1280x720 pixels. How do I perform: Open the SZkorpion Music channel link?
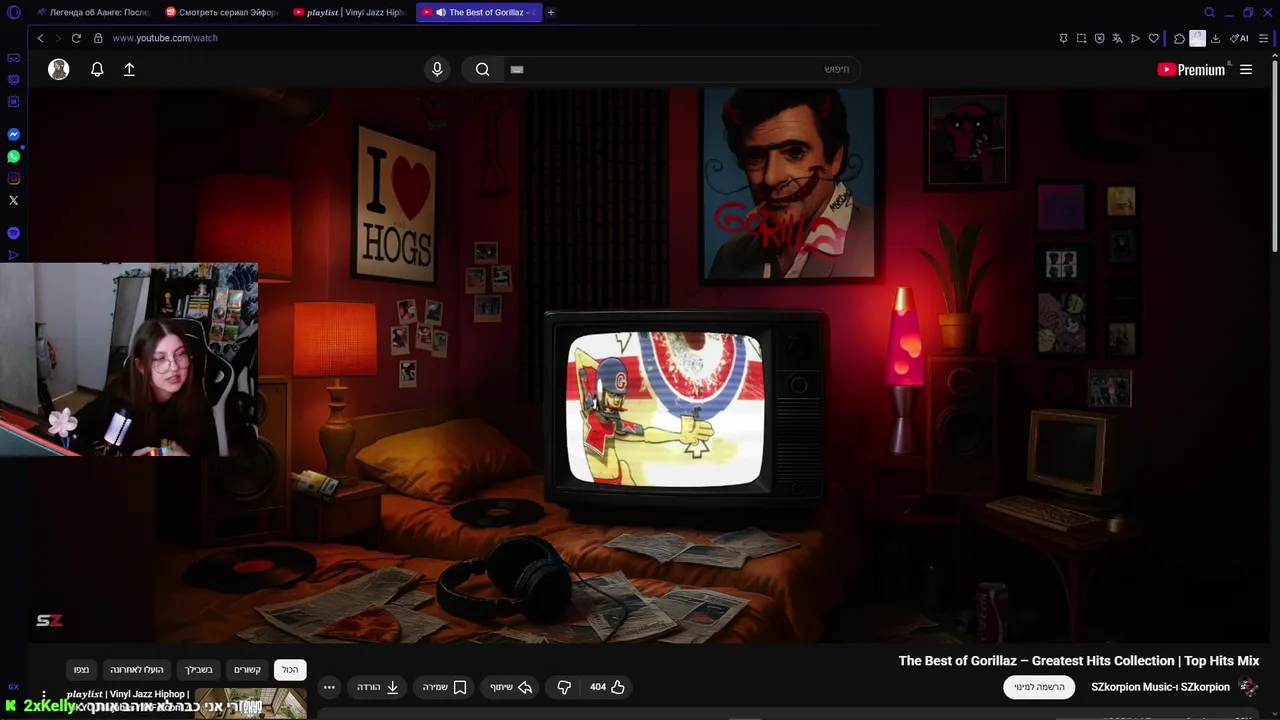[1160, 687]
